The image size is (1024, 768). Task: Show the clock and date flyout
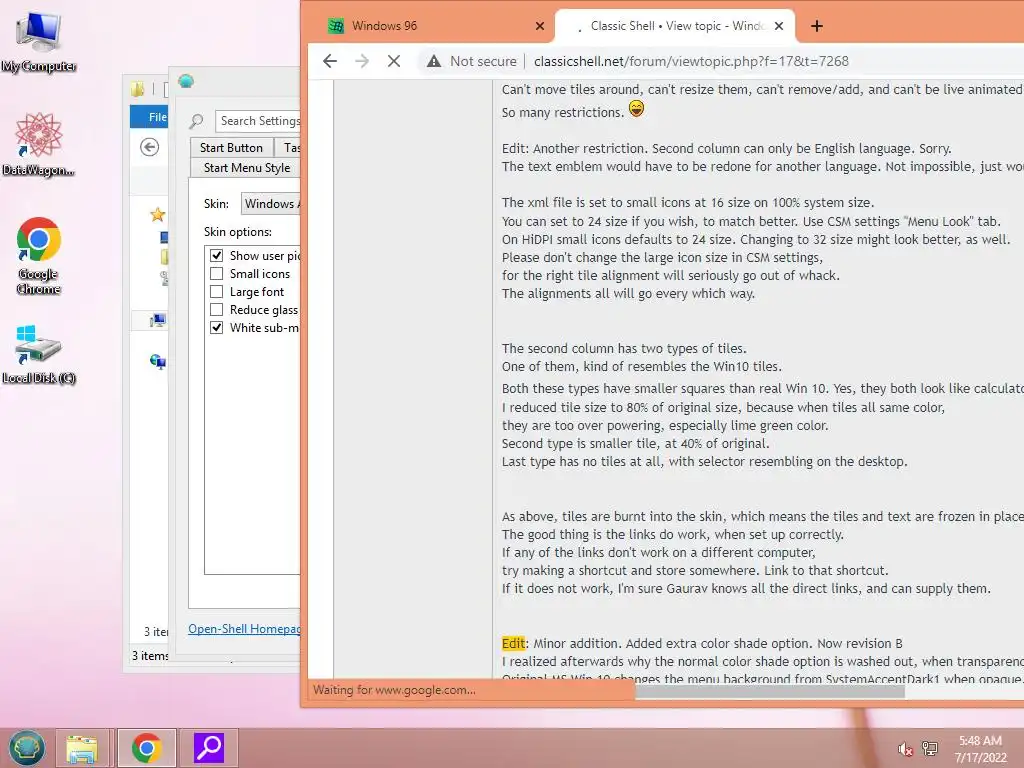point(980,749)
